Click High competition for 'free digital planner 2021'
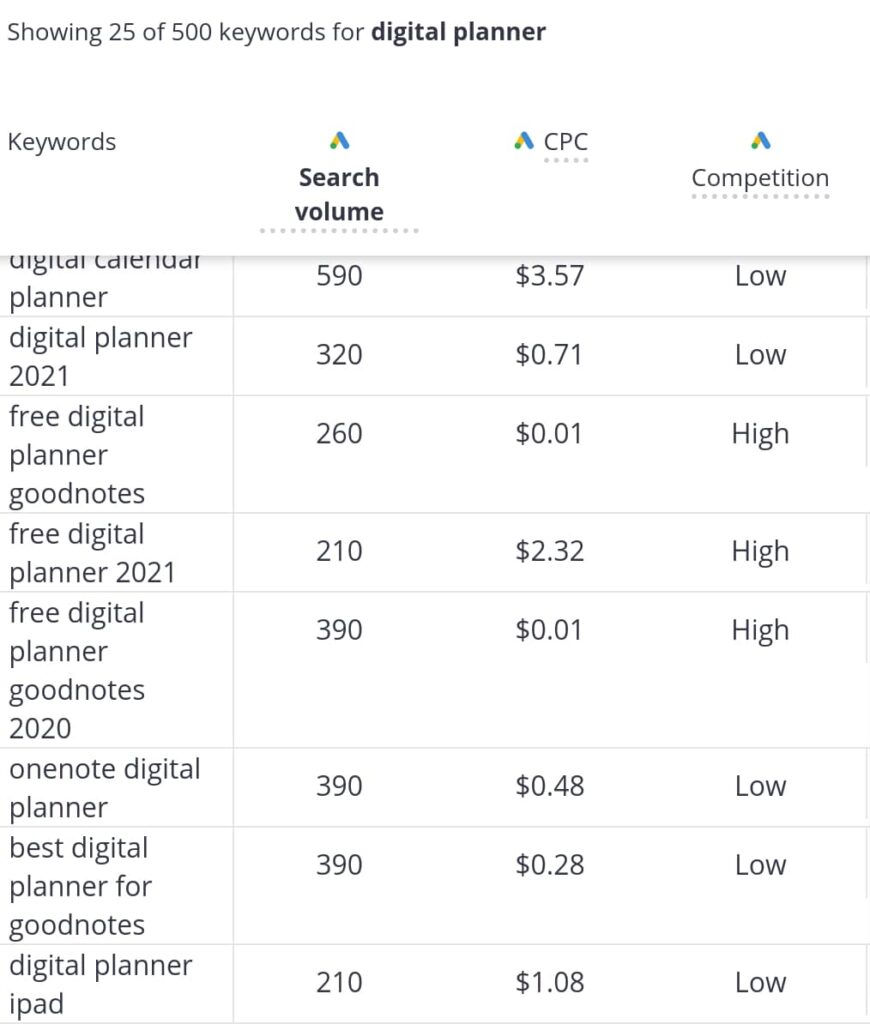 coord(760,551)
